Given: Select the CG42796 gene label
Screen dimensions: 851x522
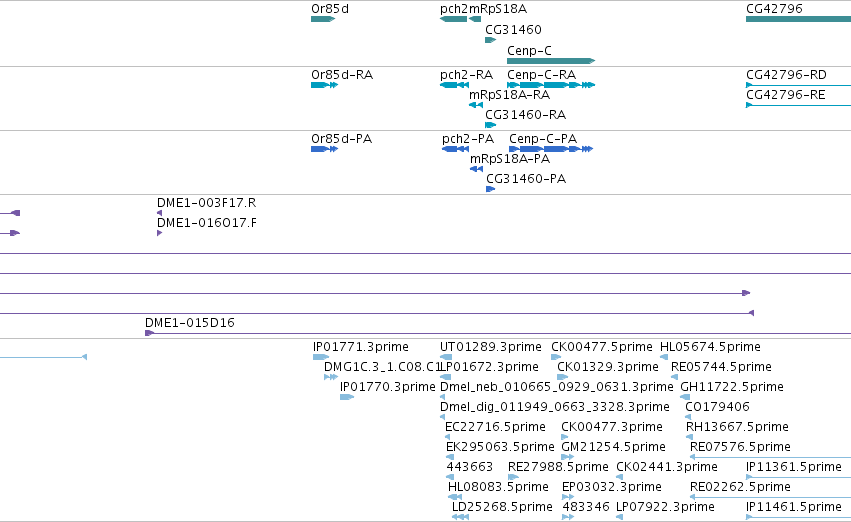Looking at the screenshot, I should pyautogui.click(x=774, y=9).
